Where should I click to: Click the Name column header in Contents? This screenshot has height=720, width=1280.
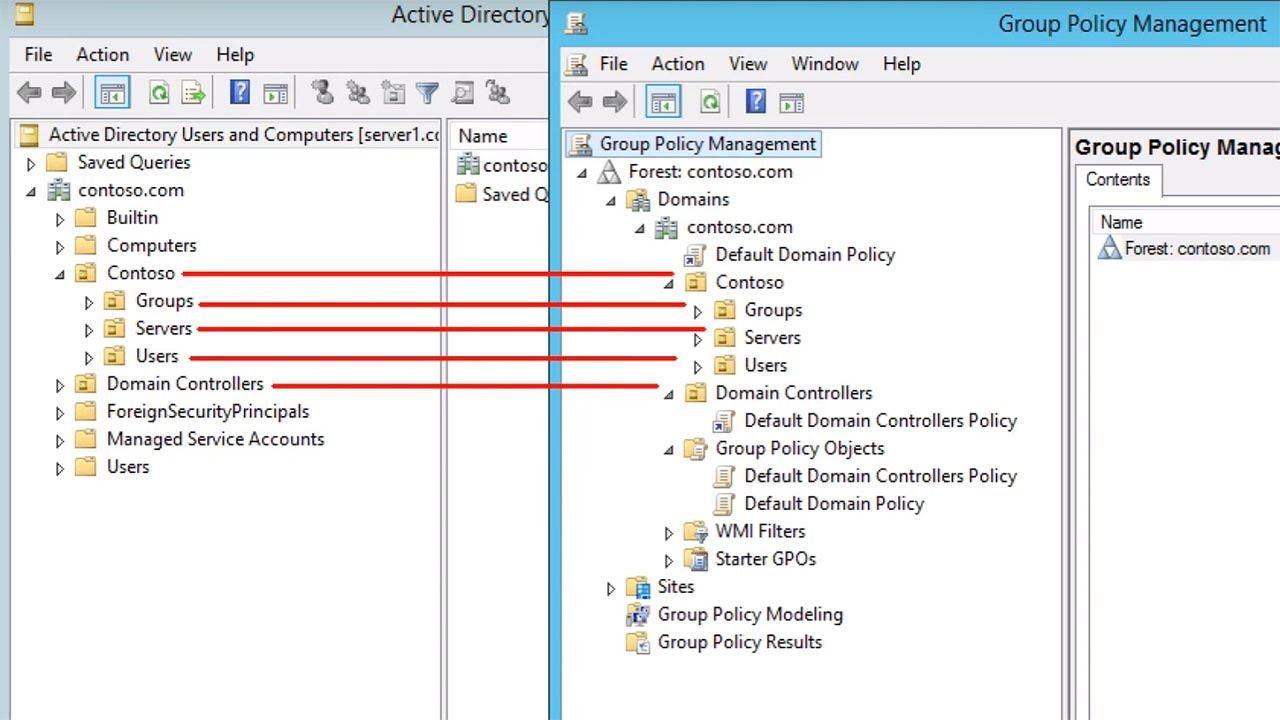pos(1121,222)
